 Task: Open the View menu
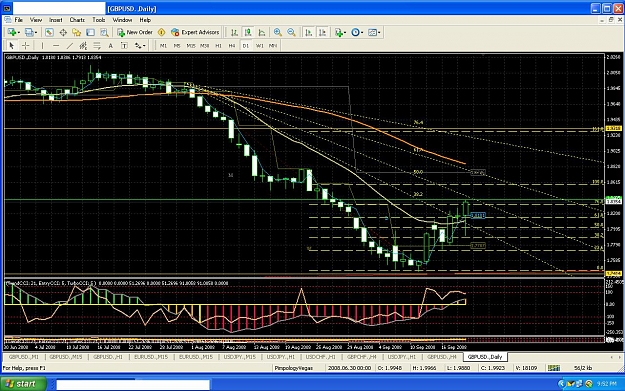(36, 20)
